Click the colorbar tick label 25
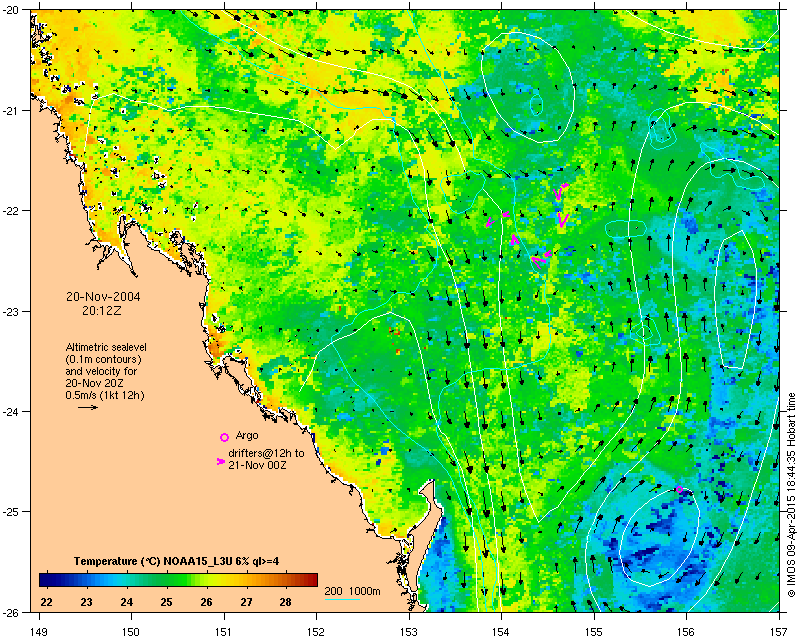Screen dimensions: 800x640 (x=166, y=602)
